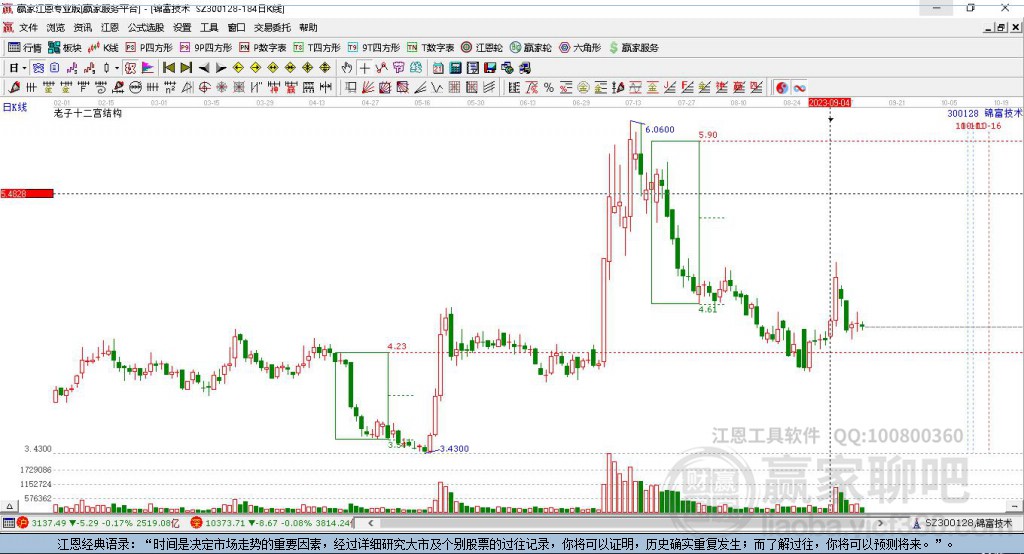
Task: Open the 浏览 menu
Action: point(56,27)
